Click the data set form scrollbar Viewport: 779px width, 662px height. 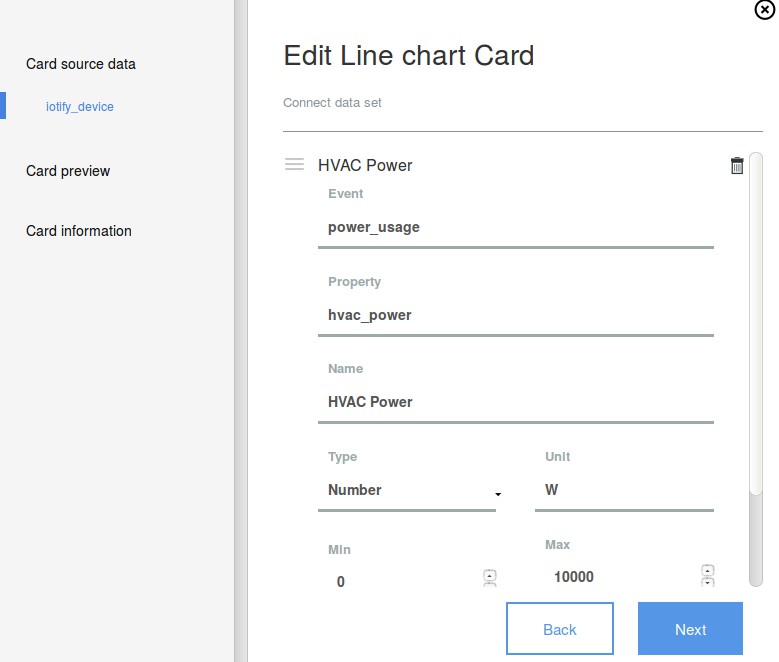(756, 320)
